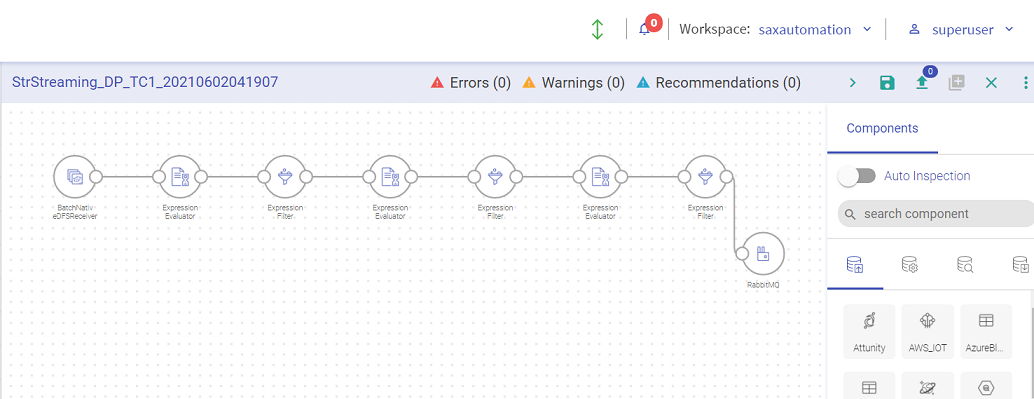
Task: Click the first Expression Evaluator node
Action: pyautogui.click(x=180, y=177)
